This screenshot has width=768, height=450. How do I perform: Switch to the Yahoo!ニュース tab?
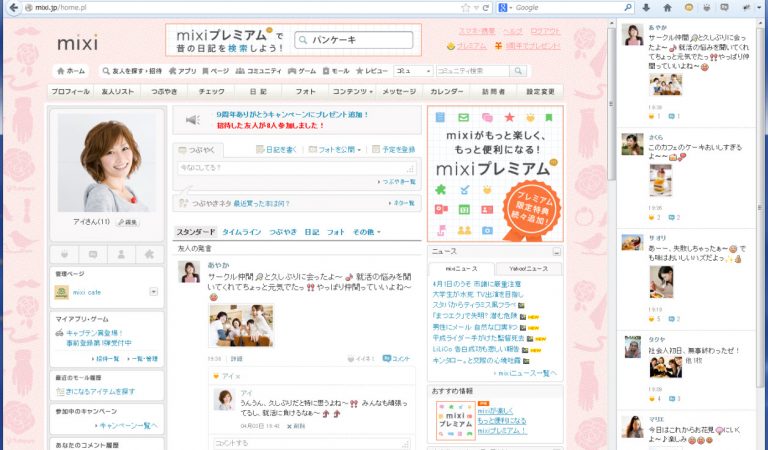tap(528, 269)
